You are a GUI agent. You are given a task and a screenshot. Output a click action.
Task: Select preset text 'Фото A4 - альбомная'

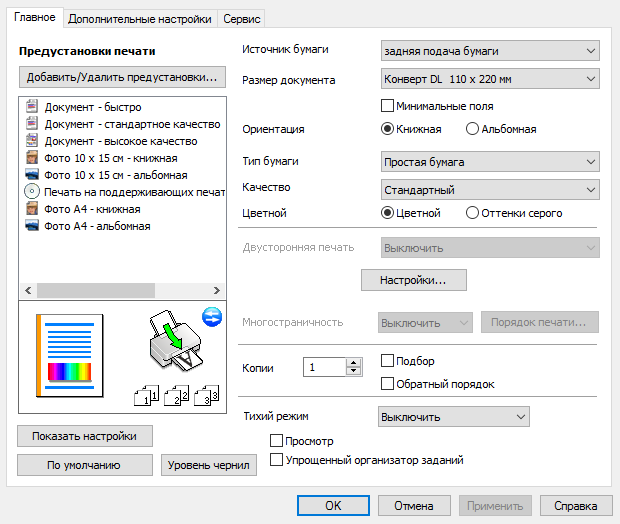[x=97, y=226]
